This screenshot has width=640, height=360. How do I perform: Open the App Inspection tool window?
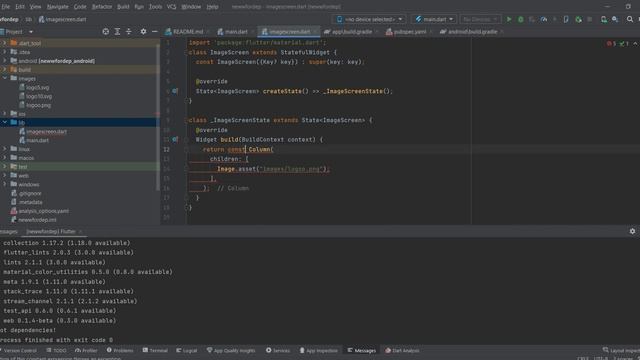318,350
